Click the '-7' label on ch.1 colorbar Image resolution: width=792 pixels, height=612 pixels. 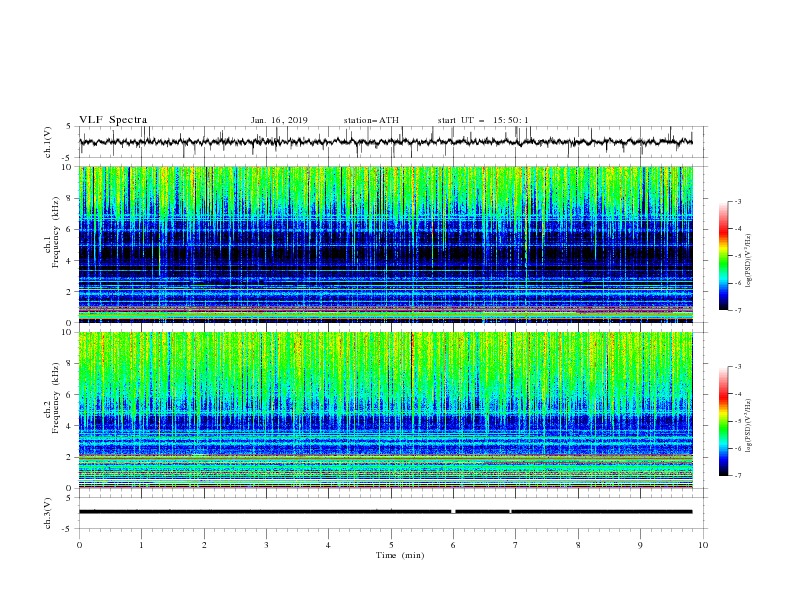pos(738,310)
